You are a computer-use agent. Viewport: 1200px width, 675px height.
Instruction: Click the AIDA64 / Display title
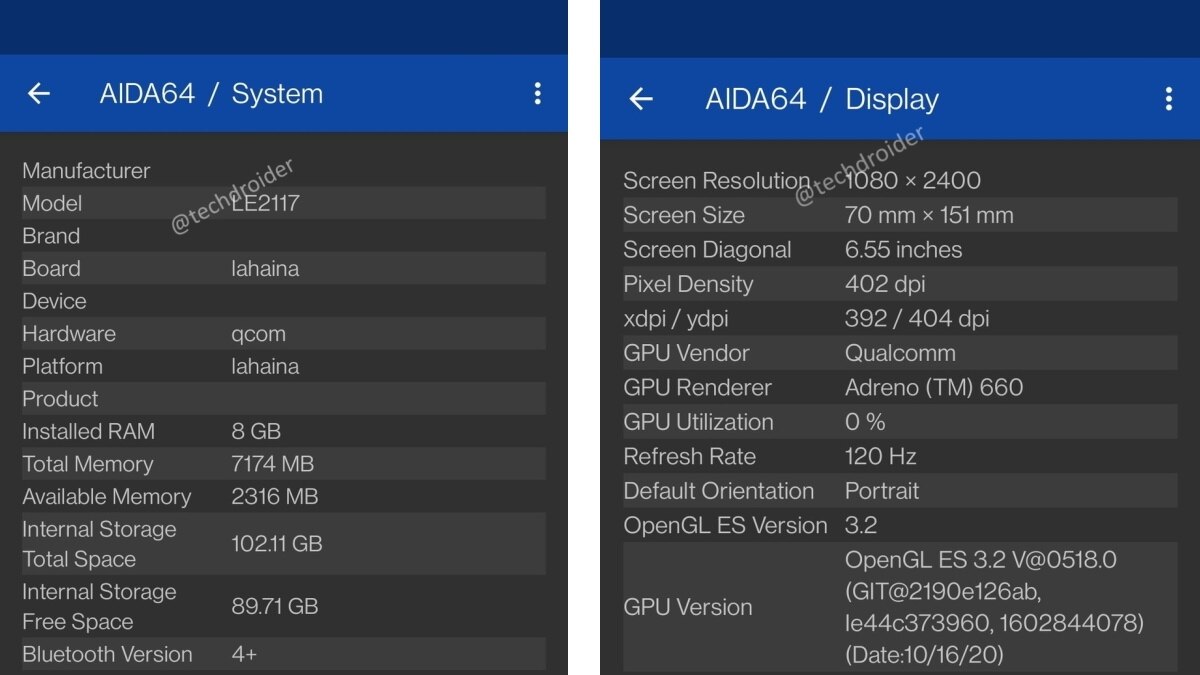(821, 99)
